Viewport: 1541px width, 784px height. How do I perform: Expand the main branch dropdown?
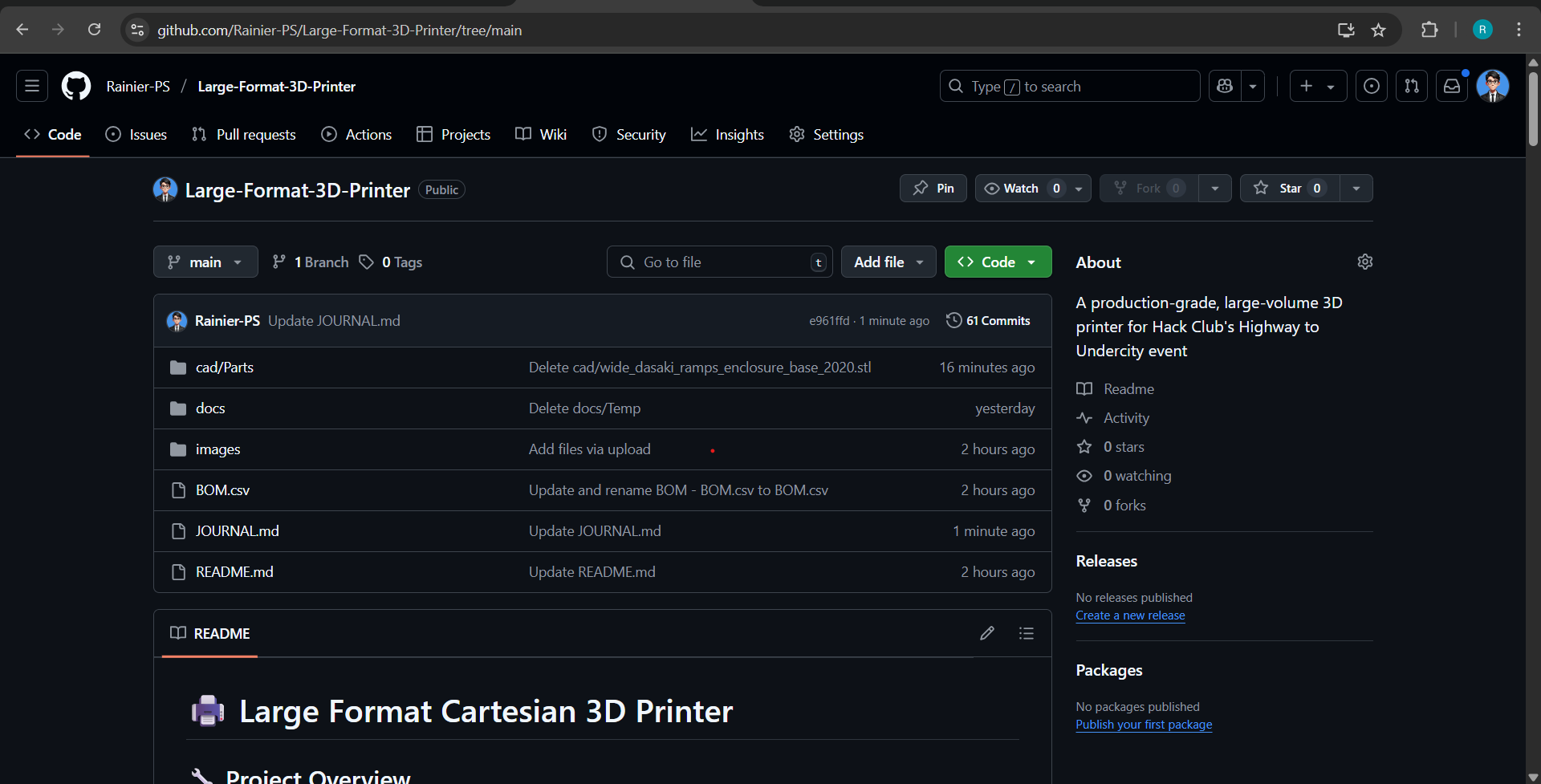point(205,262)
